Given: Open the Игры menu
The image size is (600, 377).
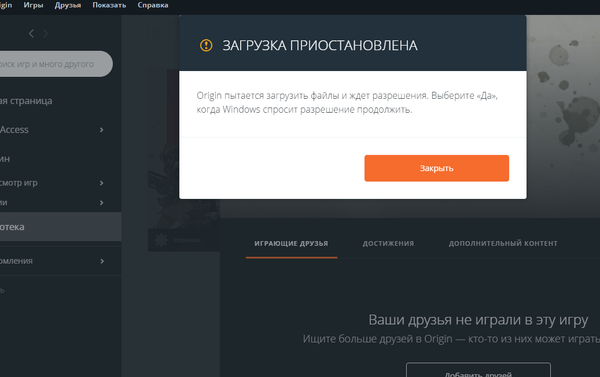Looking at the screenshot, I should point(33,5).
